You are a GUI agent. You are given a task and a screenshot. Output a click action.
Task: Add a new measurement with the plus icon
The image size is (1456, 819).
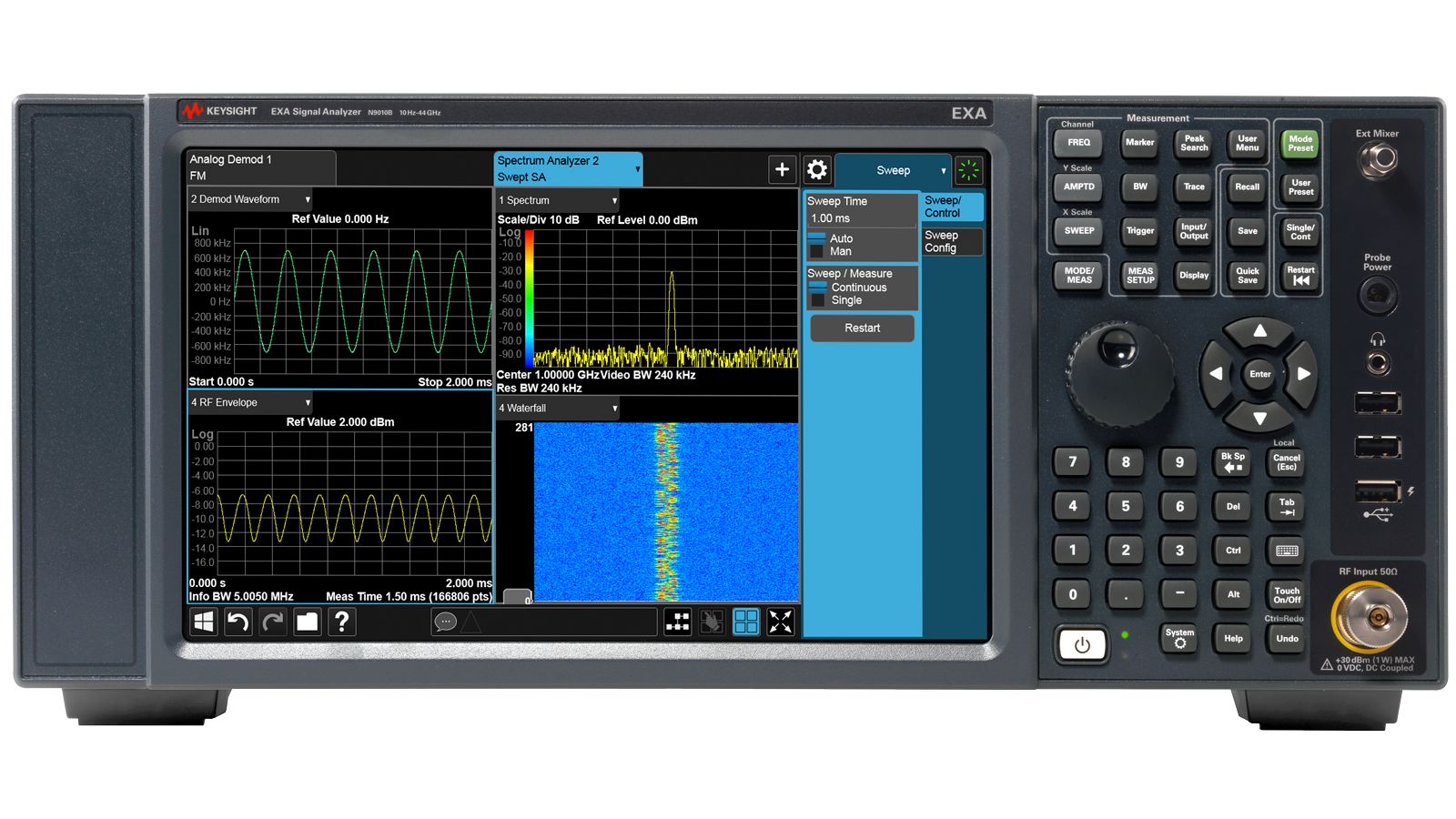tap(781, 170)
